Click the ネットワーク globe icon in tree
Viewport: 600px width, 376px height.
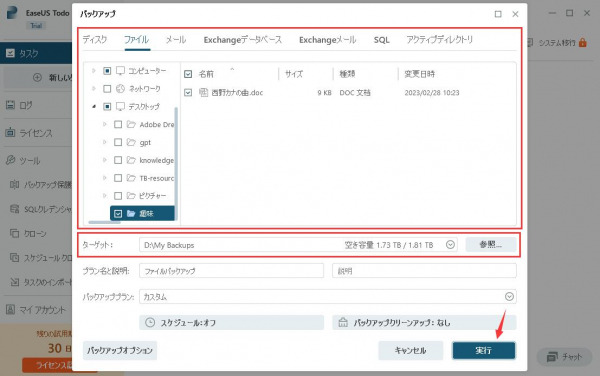tap(120, 89)
